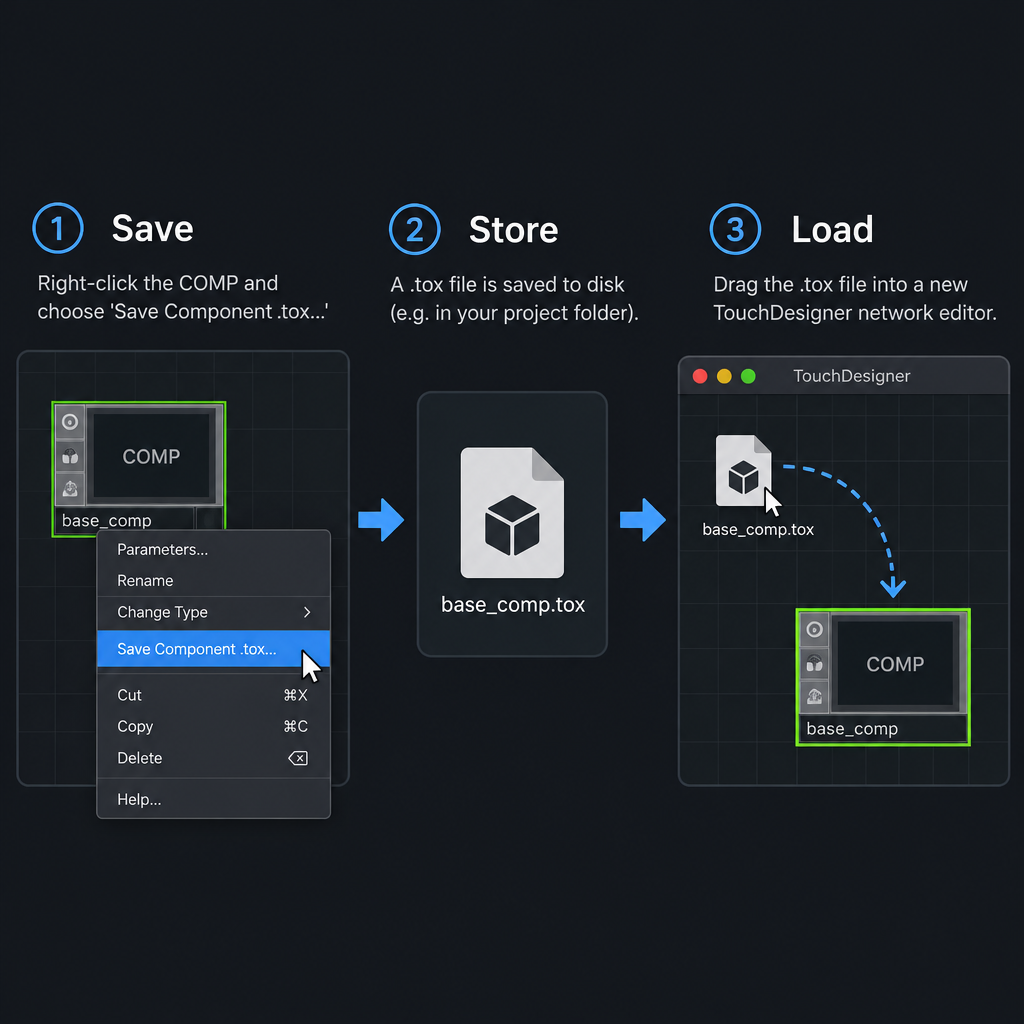
Task: Open Parameters... from the context menu
Action: click(x=214, y=550)
